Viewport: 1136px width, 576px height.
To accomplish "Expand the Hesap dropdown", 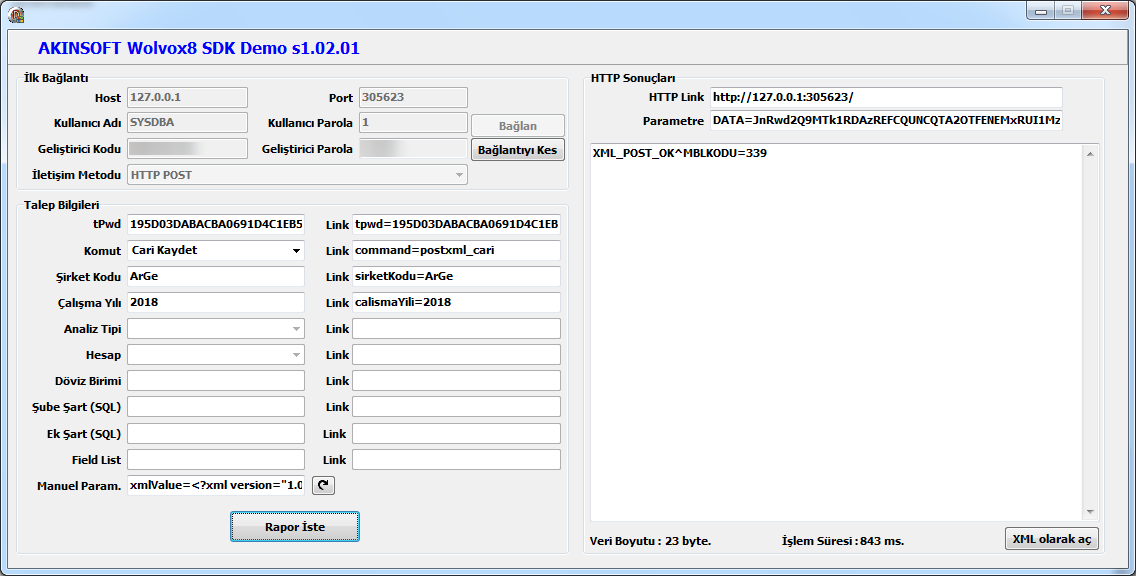I will tap(216, 355).
